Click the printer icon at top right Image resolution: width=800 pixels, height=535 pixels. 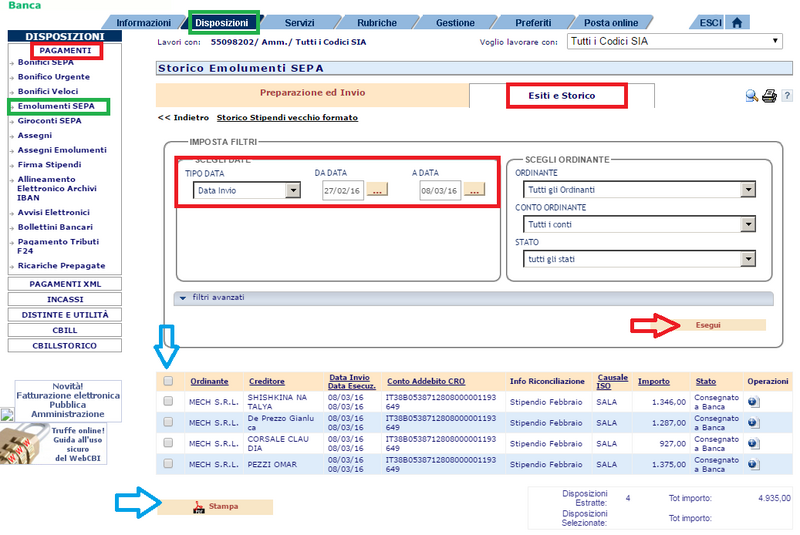769,96
